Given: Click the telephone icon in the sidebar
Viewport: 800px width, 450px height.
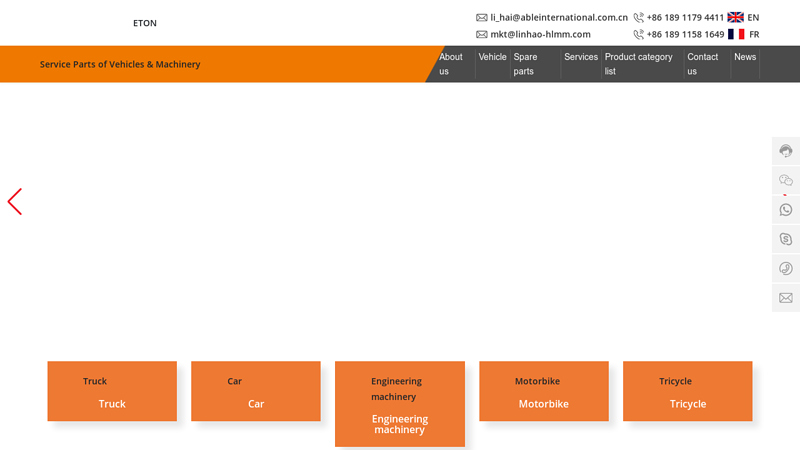Looking at the screenshot, I should (786, 268).
